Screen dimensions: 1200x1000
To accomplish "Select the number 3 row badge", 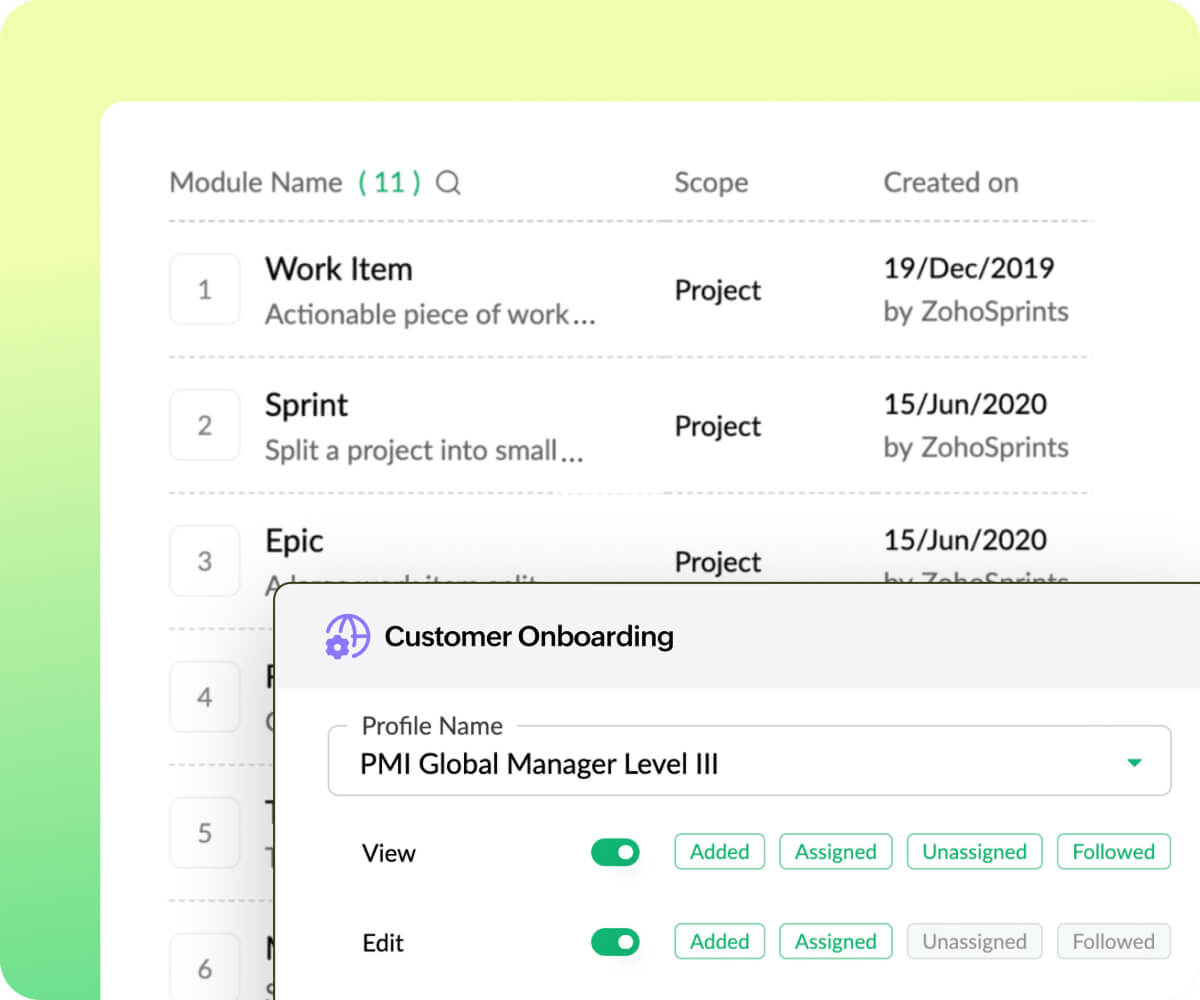I will (205, 561).
